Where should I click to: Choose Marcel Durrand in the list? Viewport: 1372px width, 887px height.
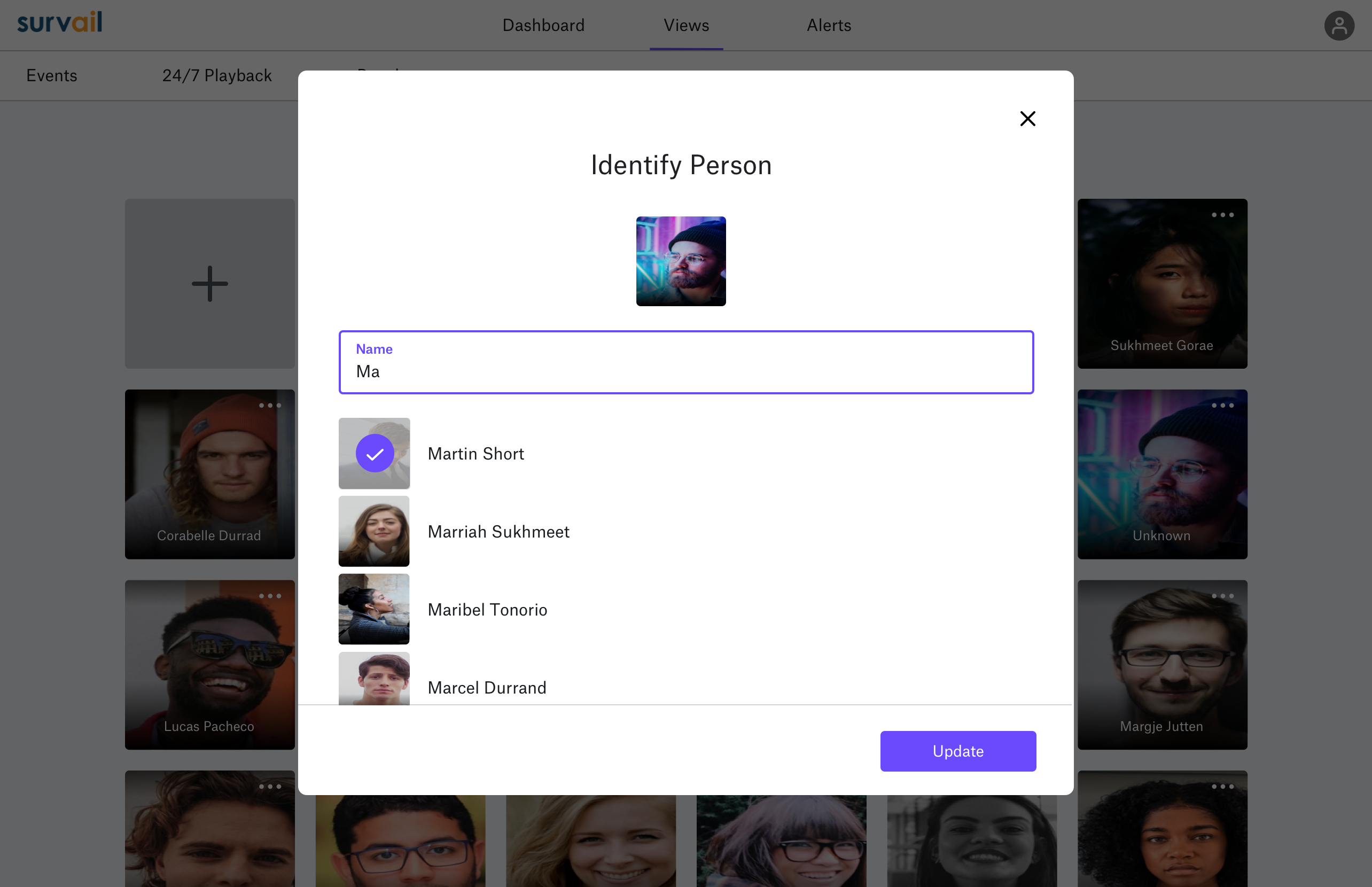click(x=487, y=687)
